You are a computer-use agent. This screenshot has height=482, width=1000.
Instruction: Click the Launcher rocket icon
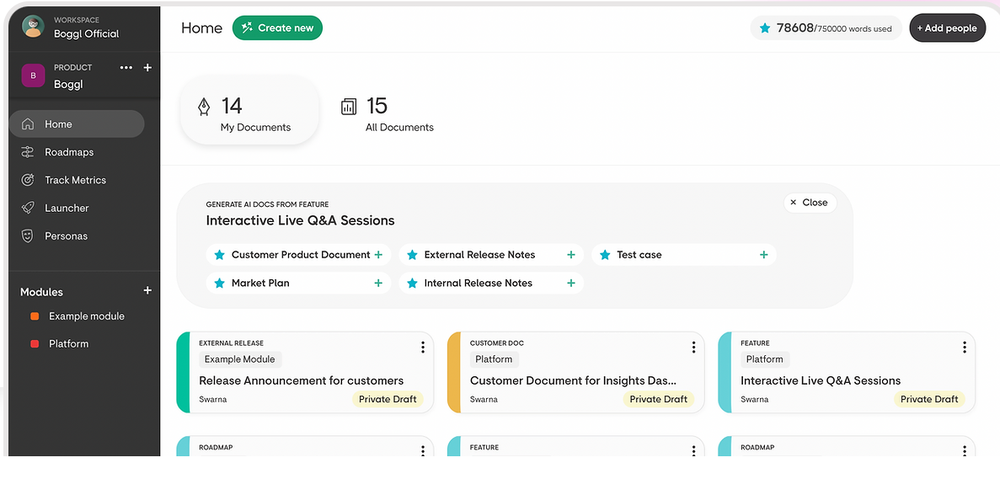(28, 208)
